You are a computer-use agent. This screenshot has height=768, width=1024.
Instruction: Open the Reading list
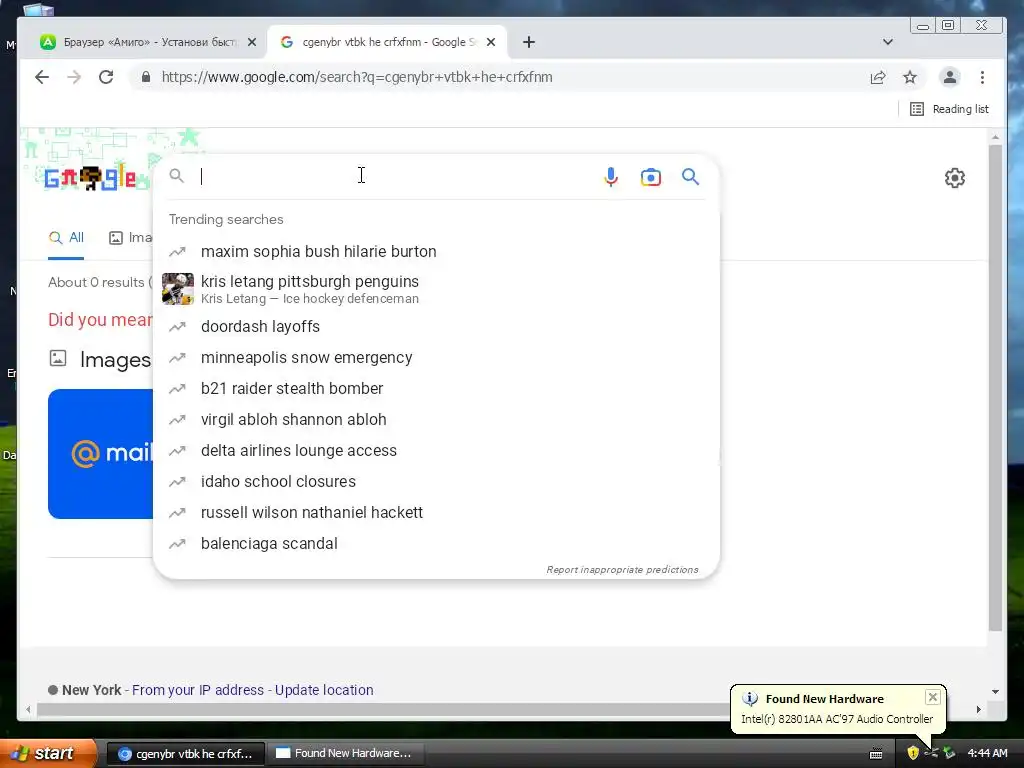pyautogui.click(x=950, y=109)
